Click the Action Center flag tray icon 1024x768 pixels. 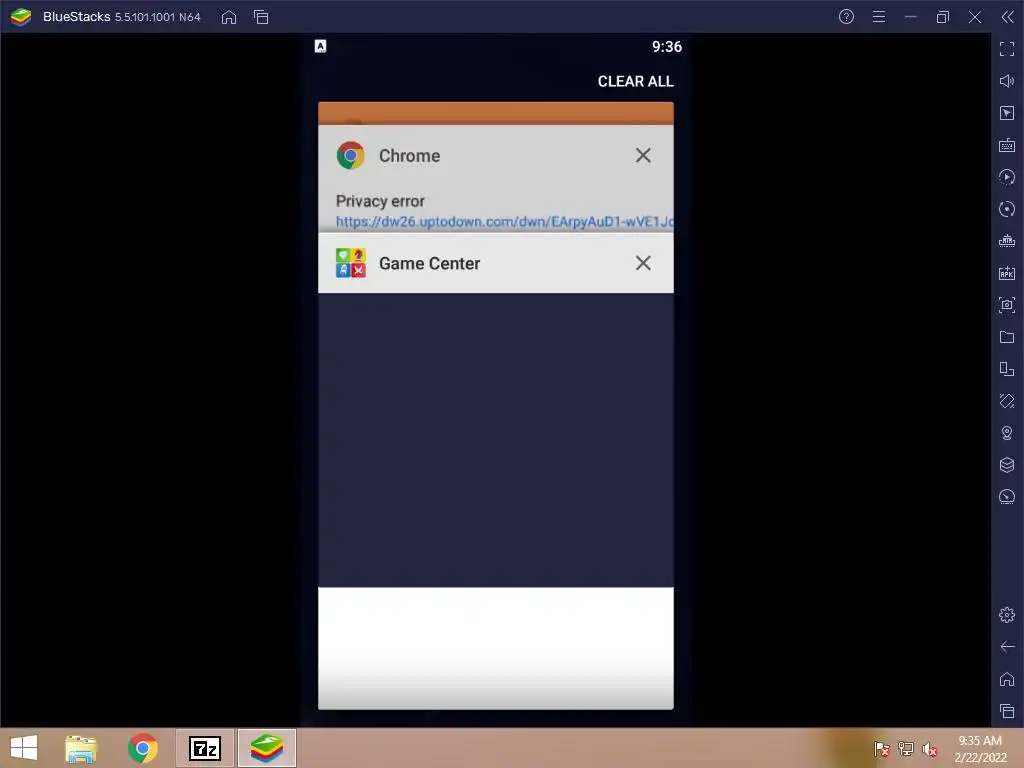point(882,749)
